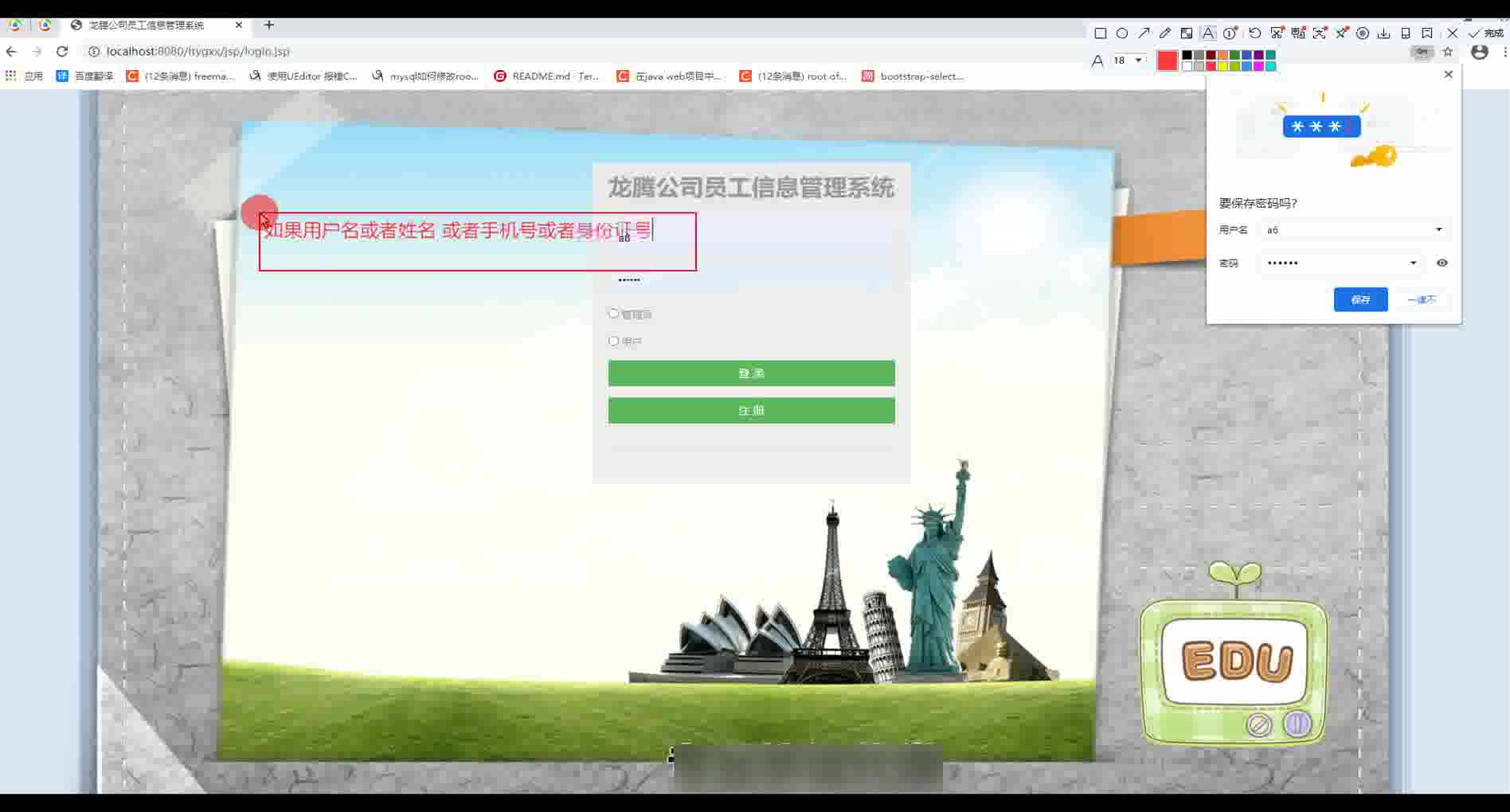Image resolution: width=1510 pixels, height=812 pixels.
Task: Reload the current page
Action: [62, 52]
